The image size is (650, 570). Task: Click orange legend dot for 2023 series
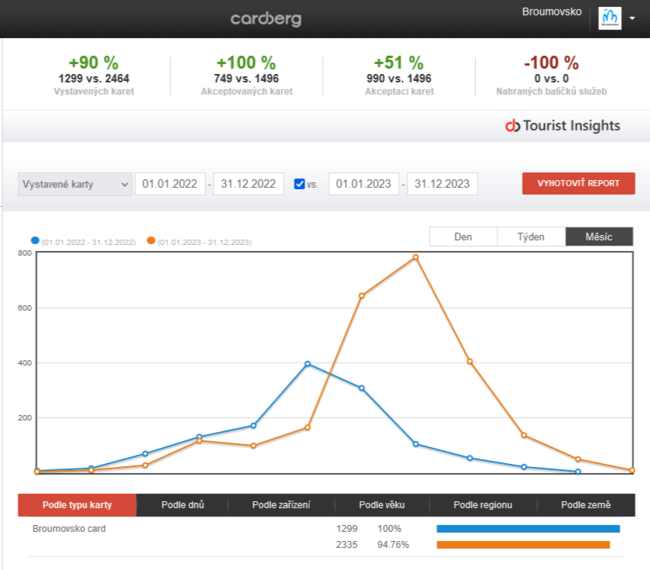[x=151, y=241]
